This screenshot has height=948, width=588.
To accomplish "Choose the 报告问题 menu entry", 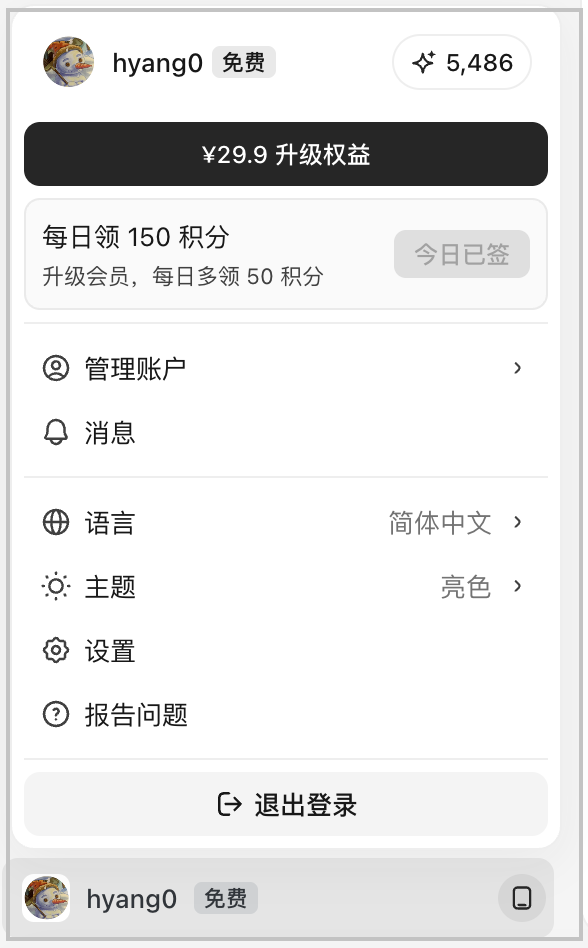I will 286,715.
